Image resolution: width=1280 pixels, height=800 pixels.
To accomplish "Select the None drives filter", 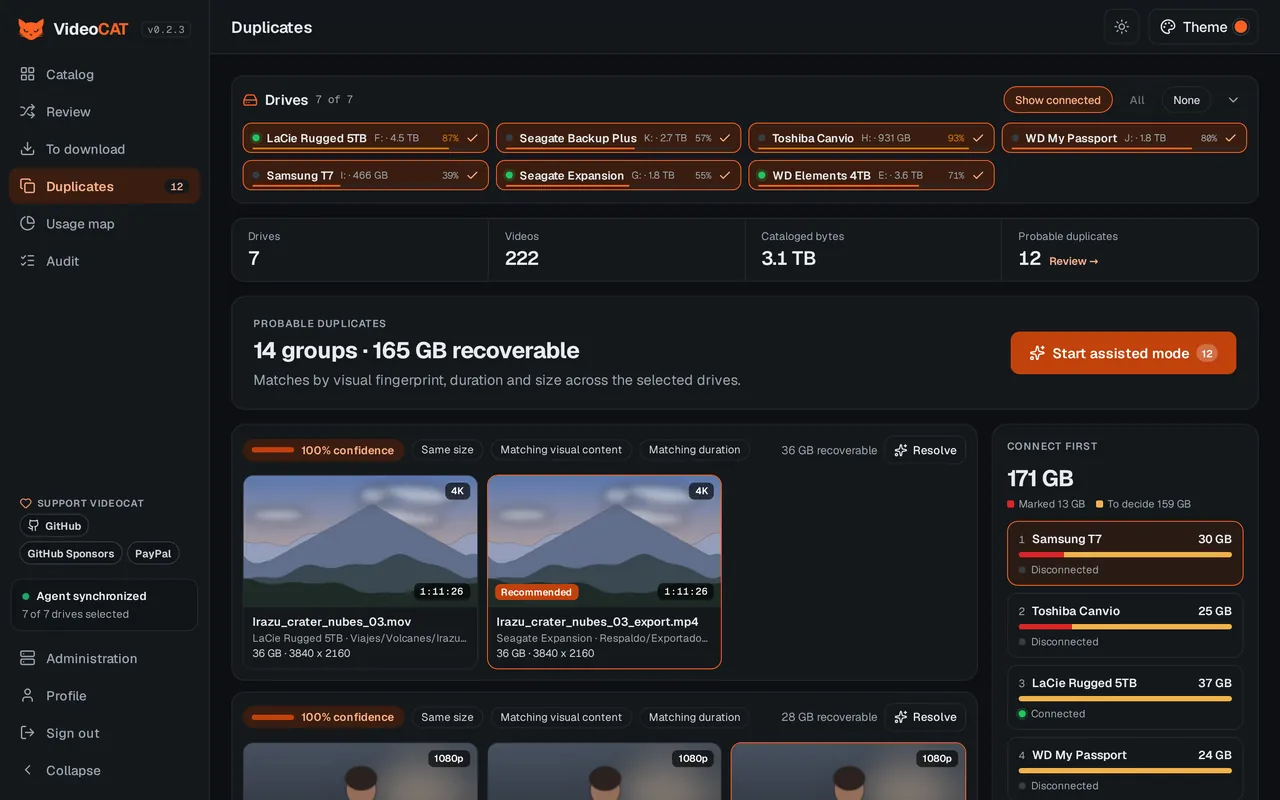I will [1186, 100].
